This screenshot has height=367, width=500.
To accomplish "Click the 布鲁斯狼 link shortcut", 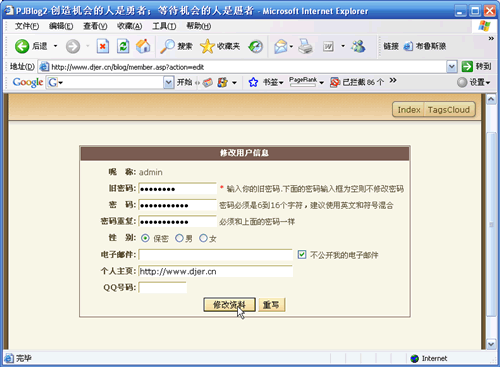I will pyautogui.click(x=425, y=46).
